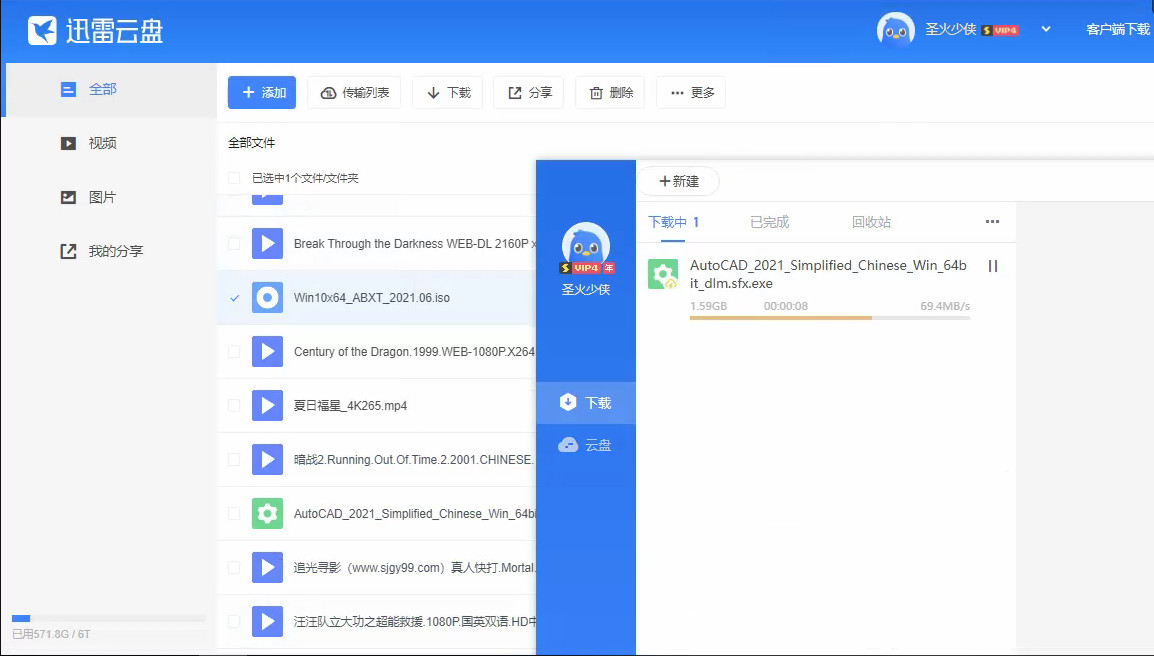The height and width of the screenshot is (656, 1154).
Task: Uncheck the Win10x64_ABXT_2021.06.iso file
Action: tap(234, 298)
